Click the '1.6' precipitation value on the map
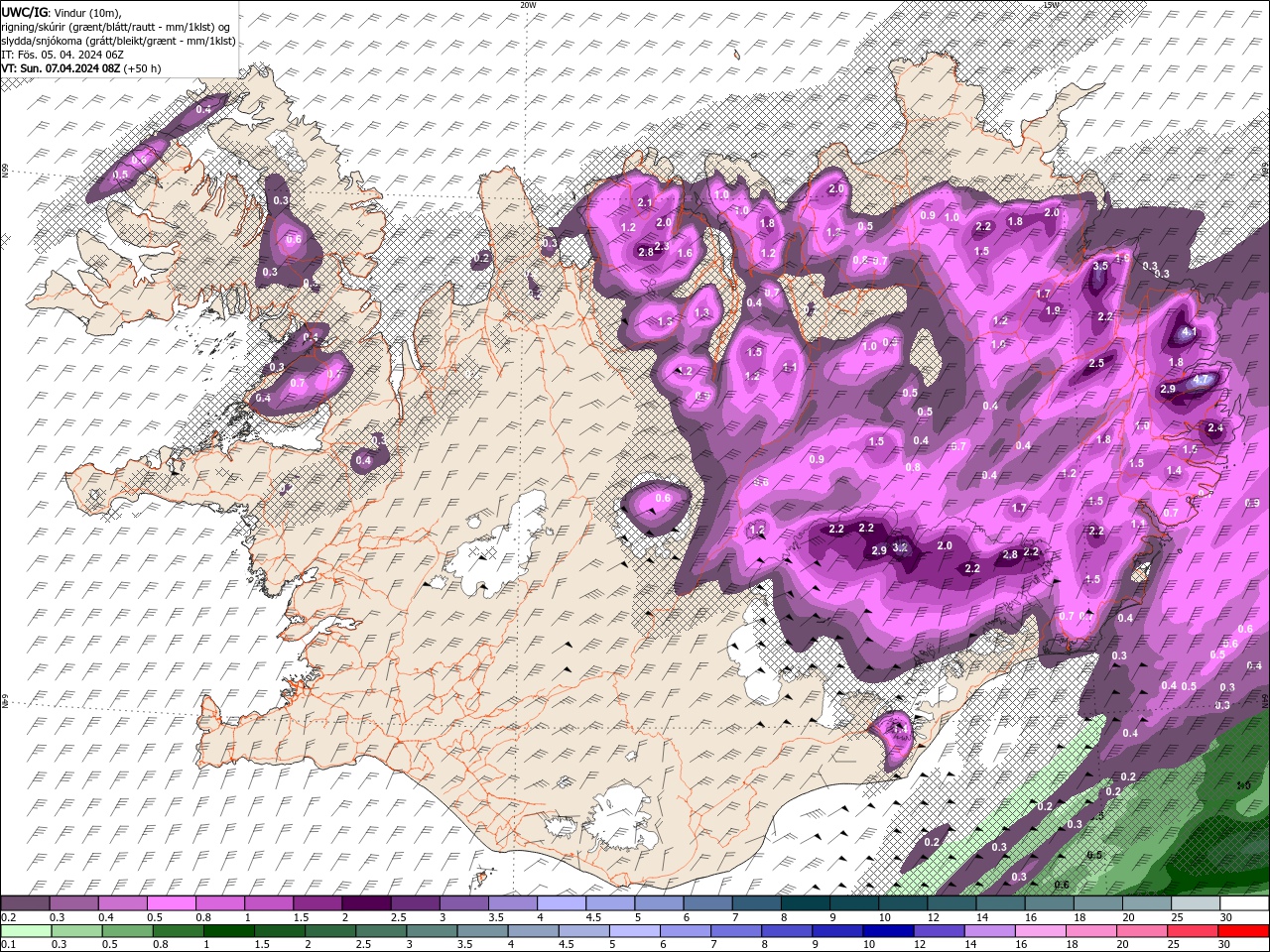The image size is (1270, 952). [x=685, y=254]
